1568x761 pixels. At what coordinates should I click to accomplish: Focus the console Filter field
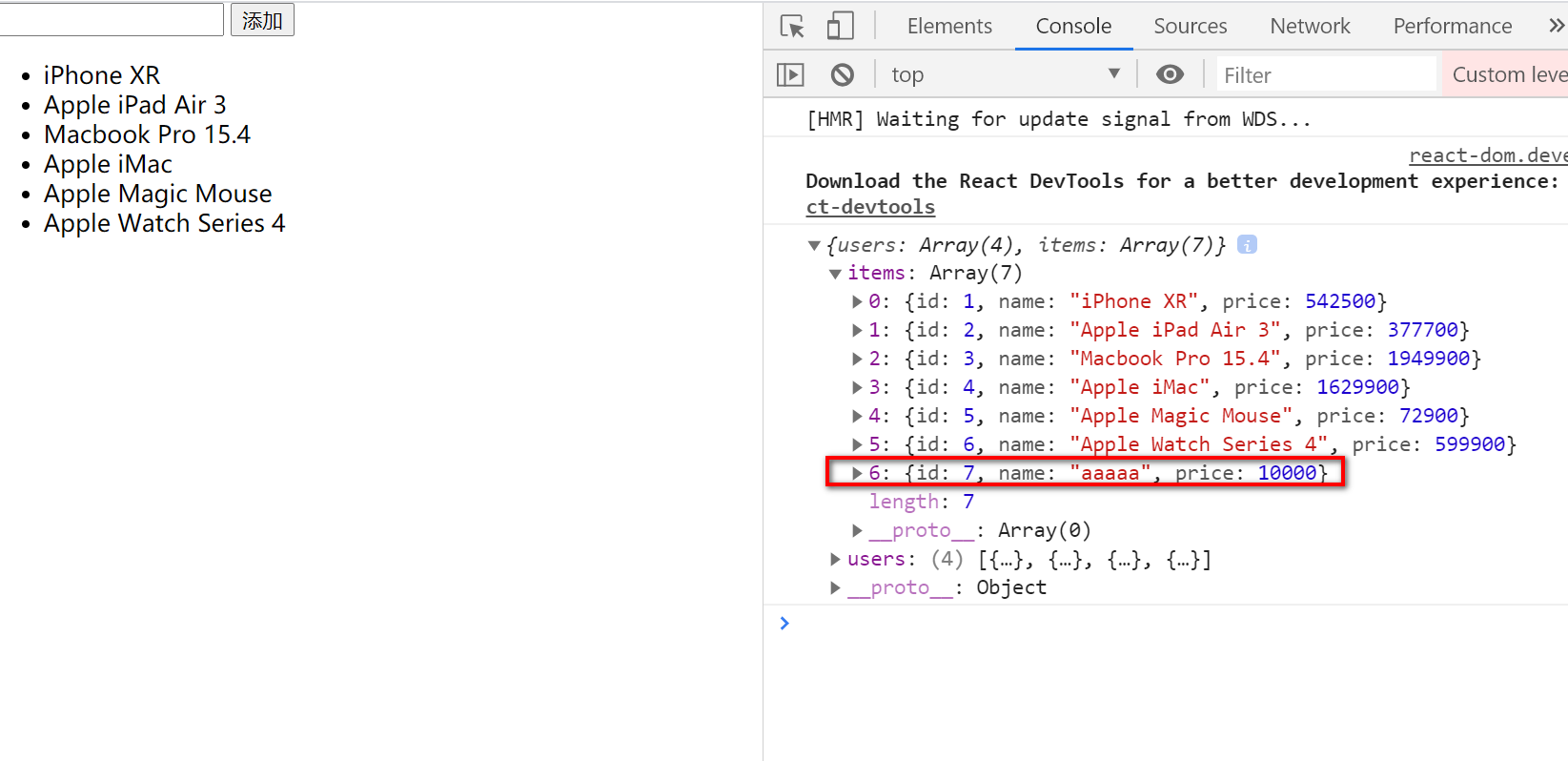(1326, 74)
